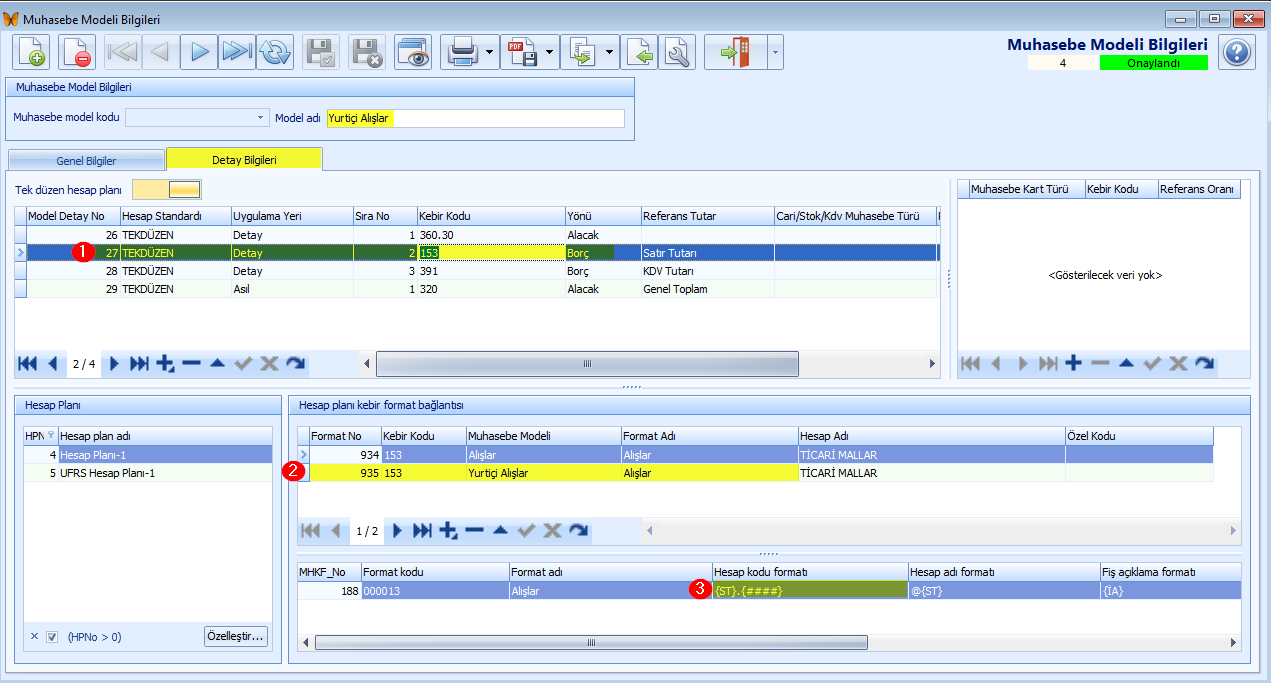This screenshot has height=683, width=1271.
Task: Open the preview eye icon window
Action: (x=413, y=53)
